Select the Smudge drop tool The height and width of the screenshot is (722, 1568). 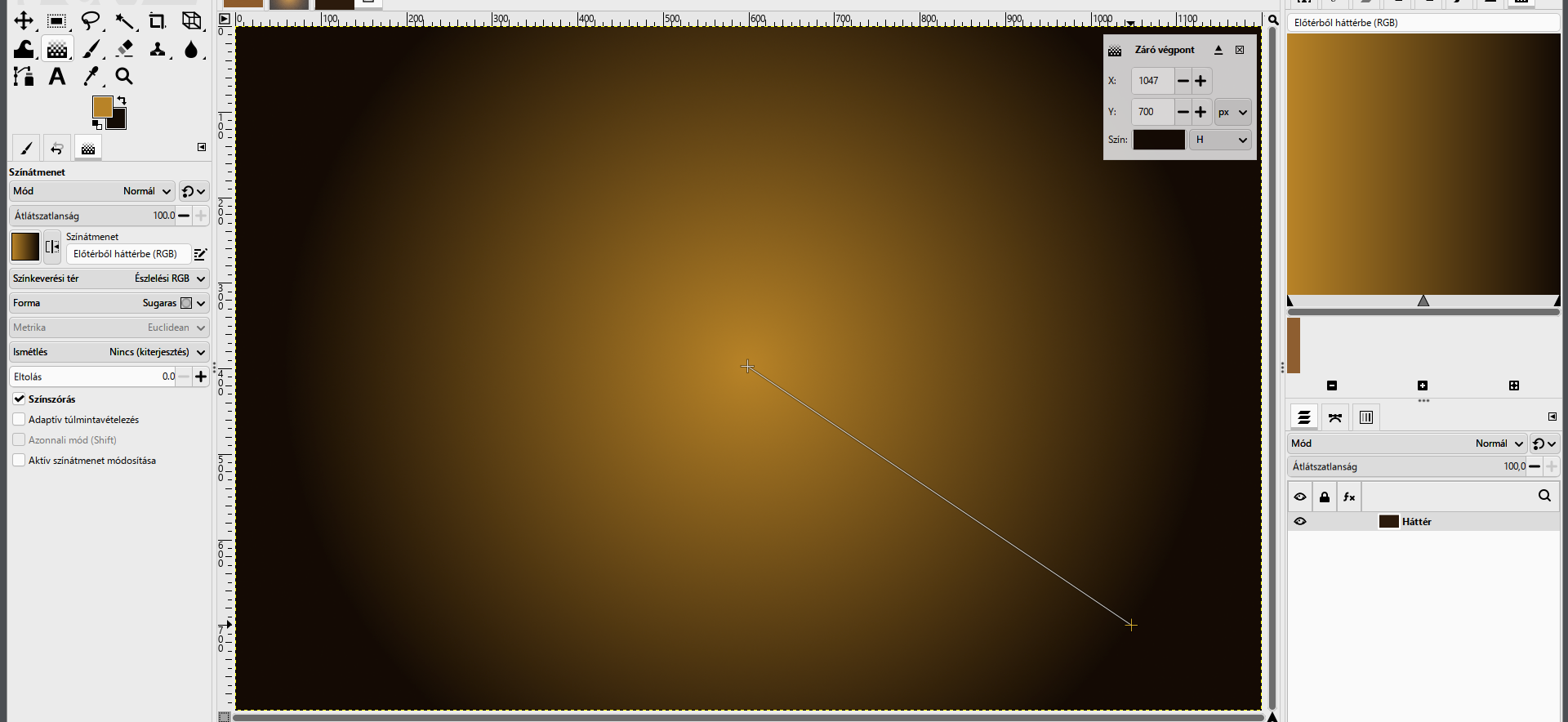191,49
